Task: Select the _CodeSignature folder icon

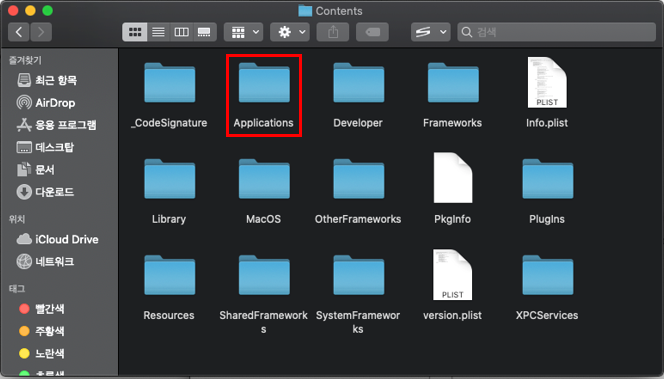Action: (x=169, y=83)
